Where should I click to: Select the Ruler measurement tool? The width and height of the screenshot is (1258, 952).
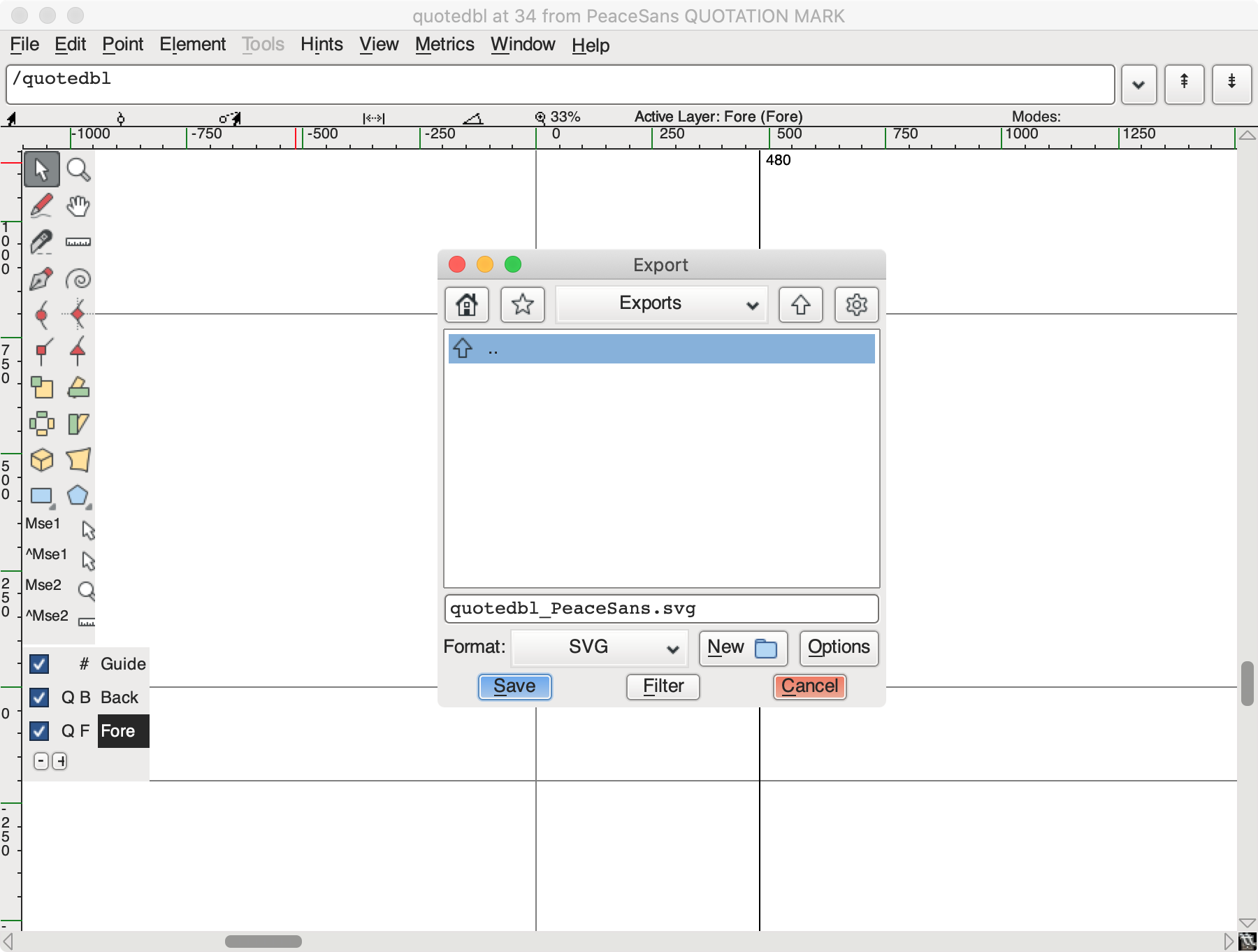tap(78, 242)
